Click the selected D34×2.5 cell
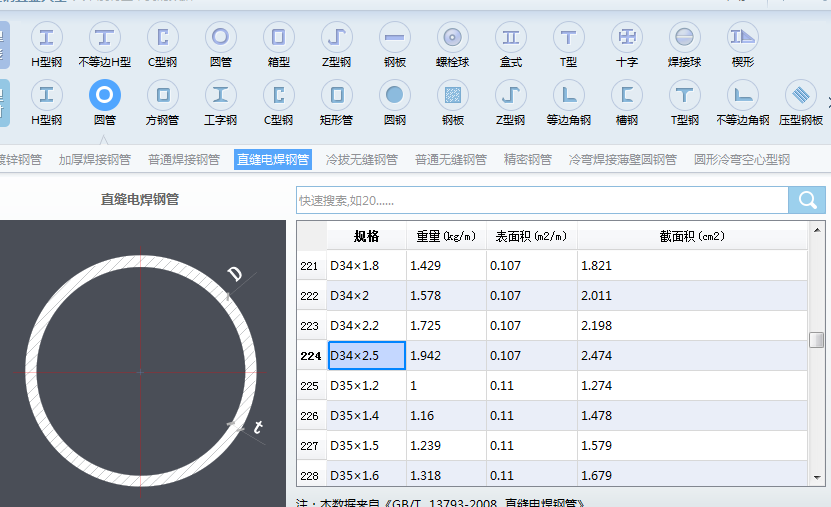The width and height of the screenshot is (831, 507). click(x=367, y=355)
